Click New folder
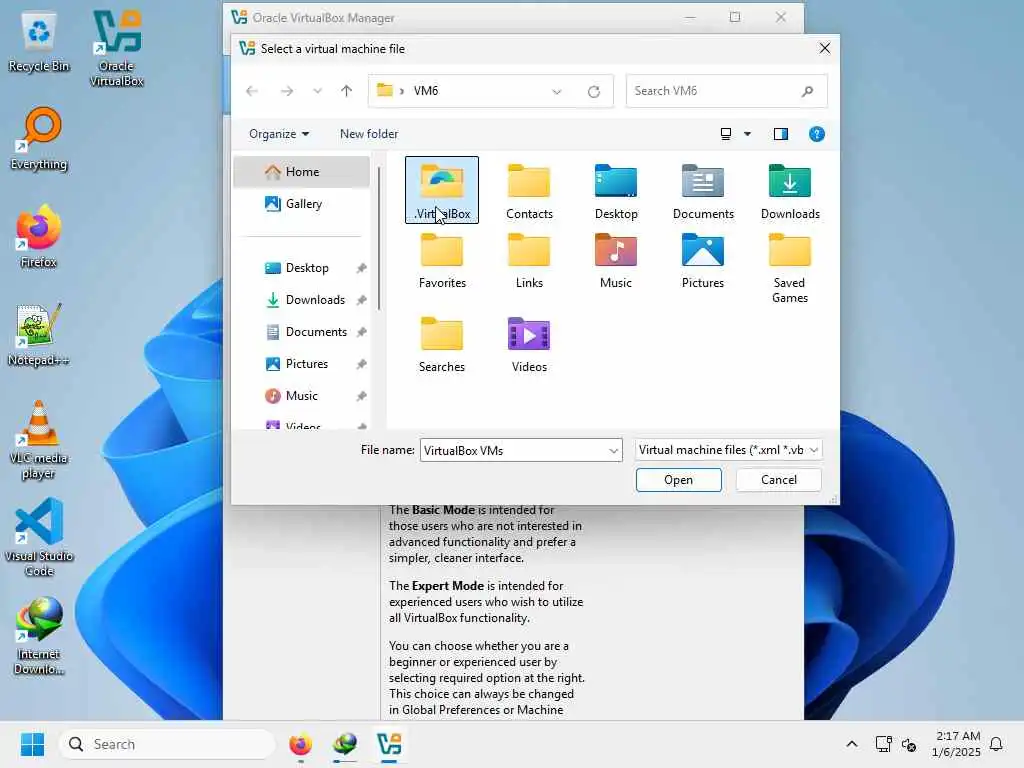Image resolution: width=1024 pixels, height=768 pixels. click(x=369, y=134)
